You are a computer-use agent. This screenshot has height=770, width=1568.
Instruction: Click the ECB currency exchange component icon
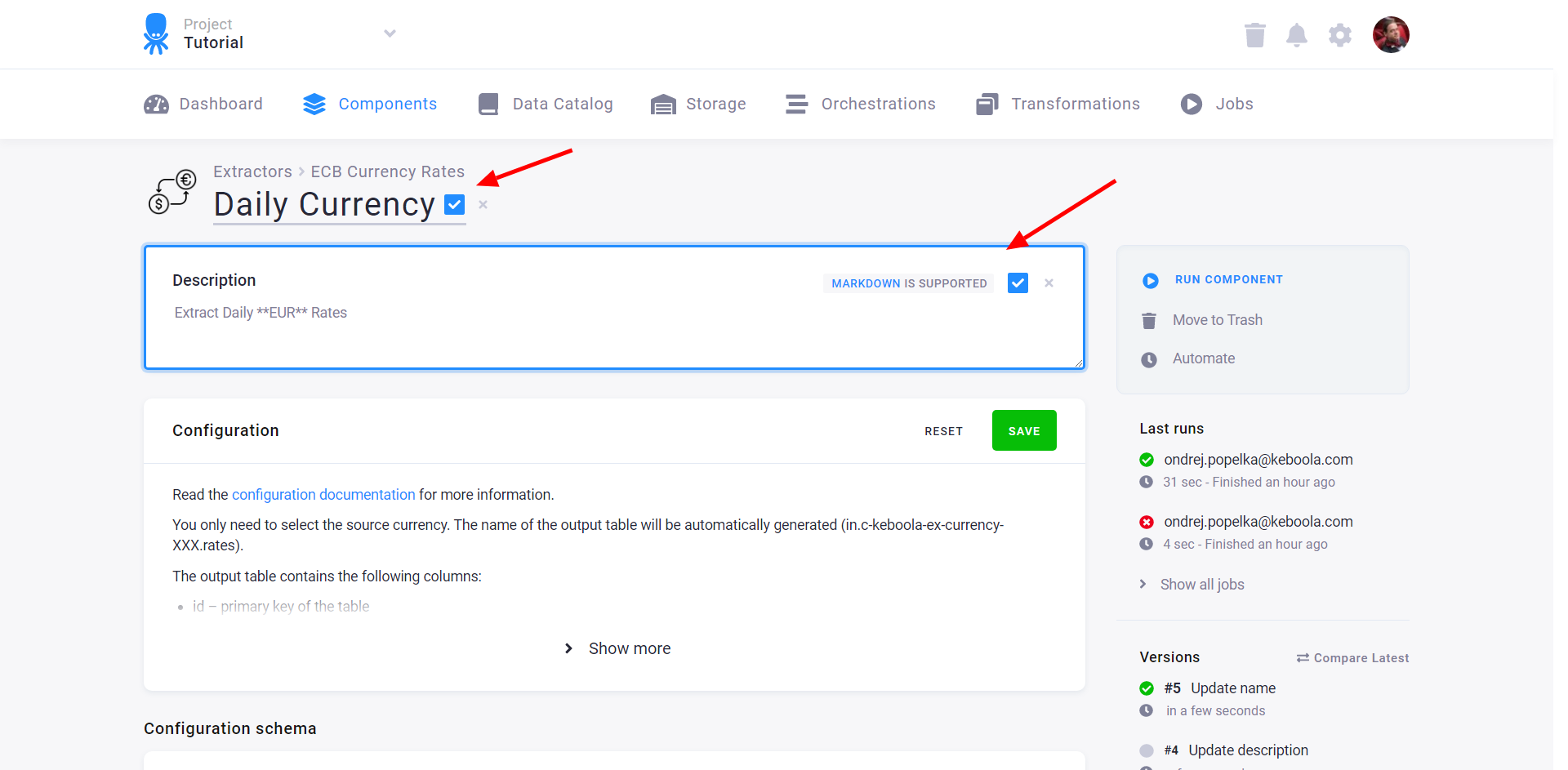point(171,192)
